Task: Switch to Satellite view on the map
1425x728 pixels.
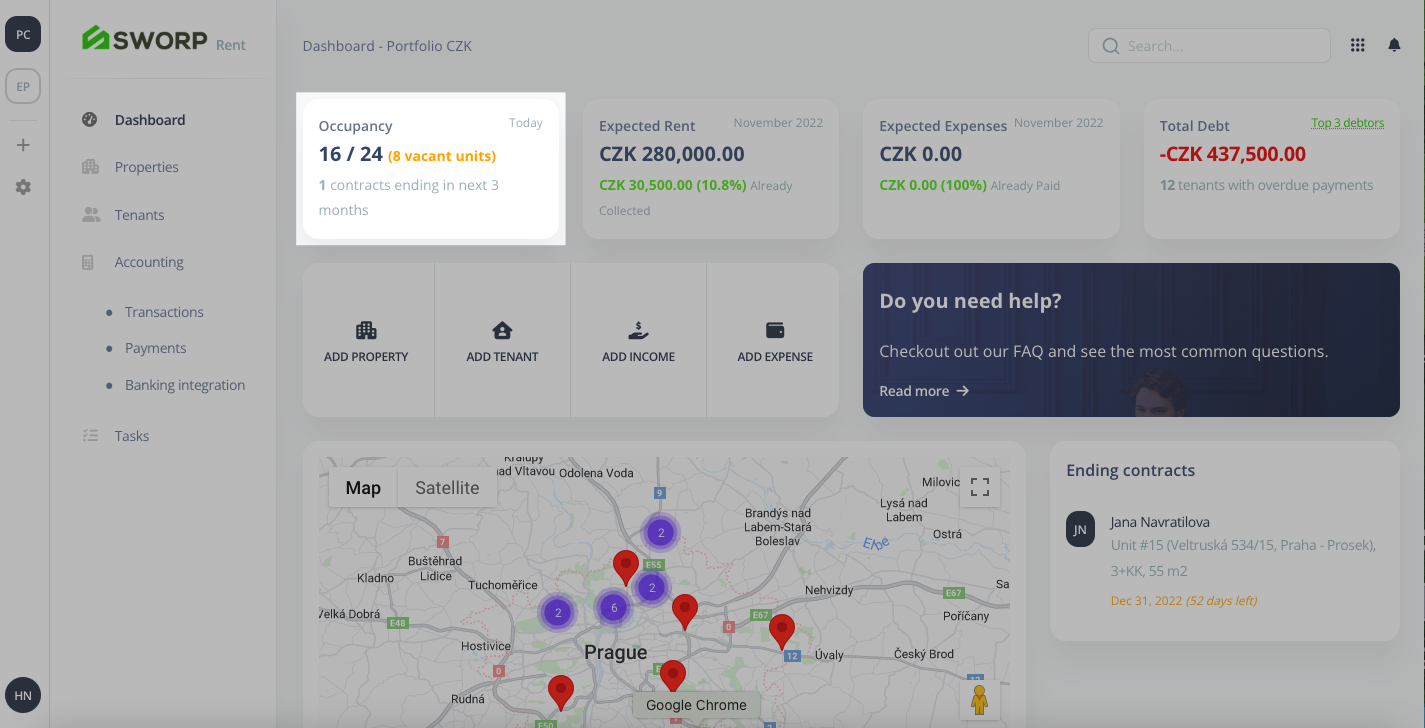Action: tap(446, 487)
